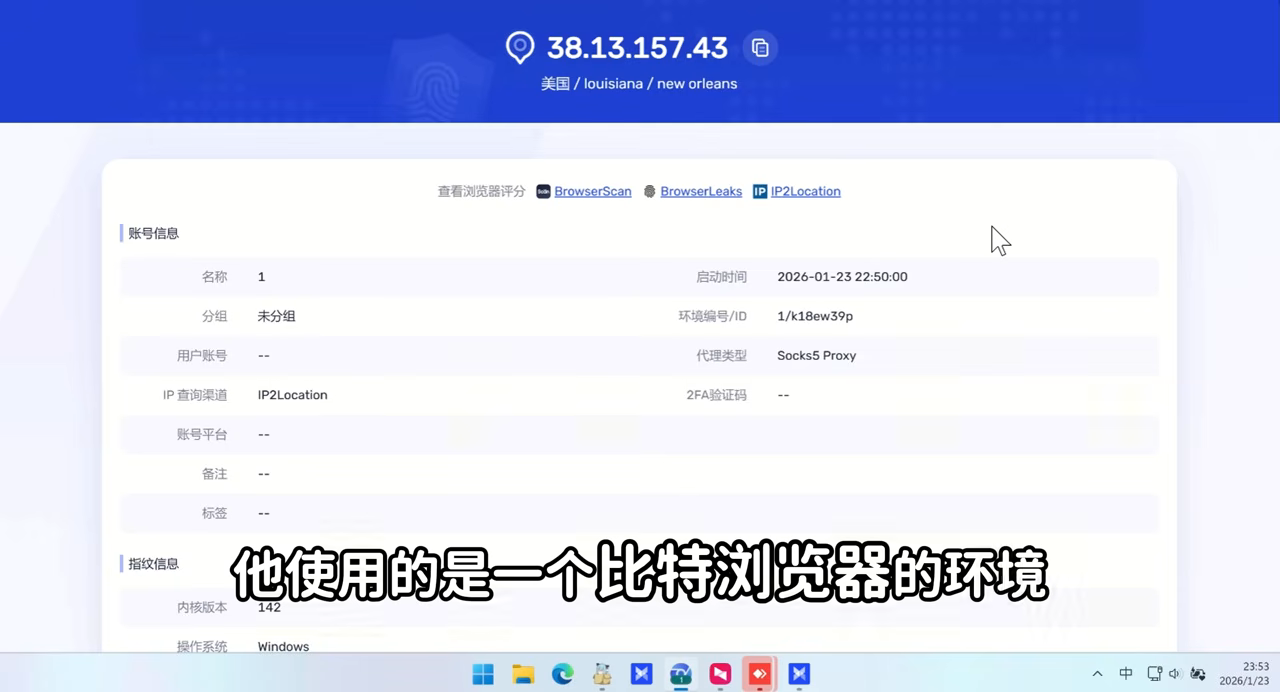
Task: Click the IP2Location value in IP 查询渠道 row
Action: pos(293,395)
